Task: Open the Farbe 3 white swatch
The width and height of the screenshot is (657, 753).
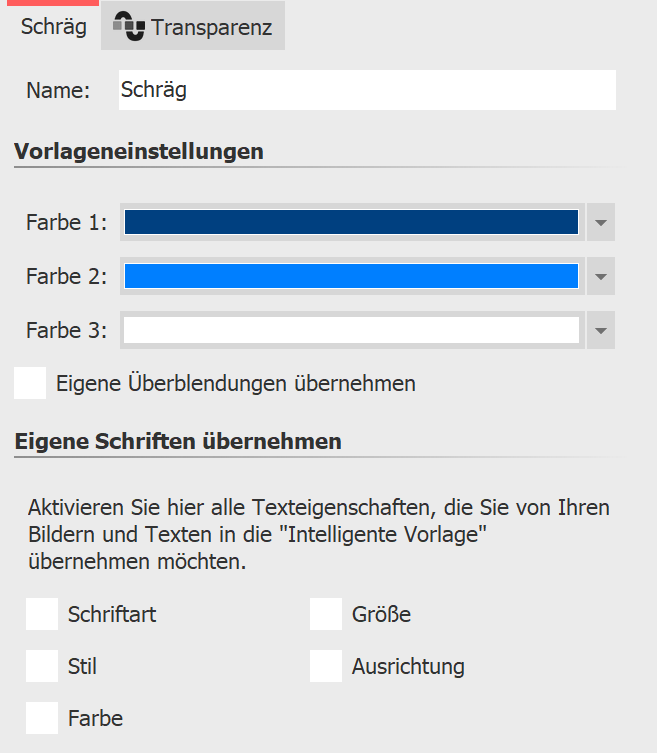Action: [x=351, y=330]
